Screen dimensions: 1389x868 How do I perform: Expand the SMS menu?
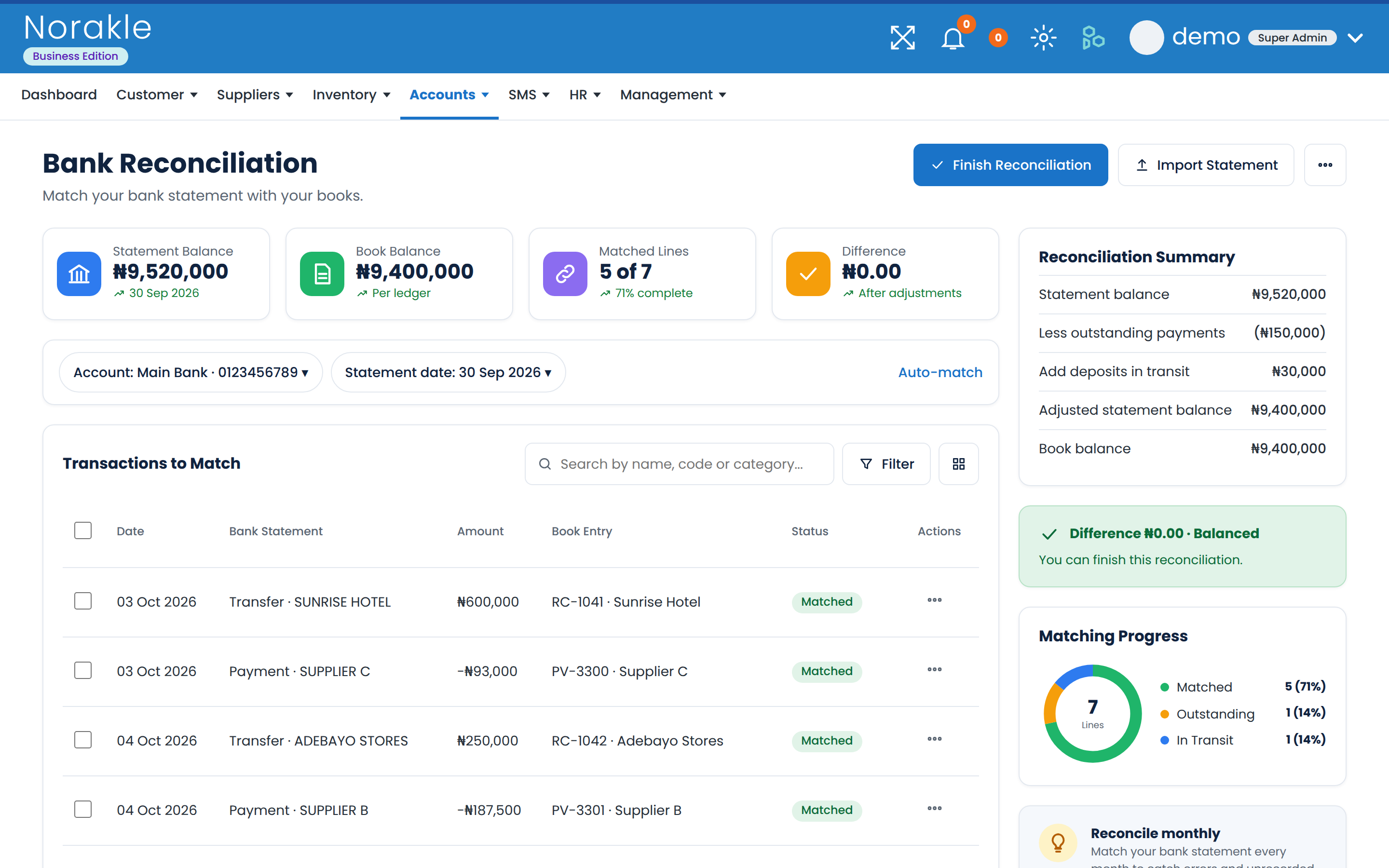point(529,95)
